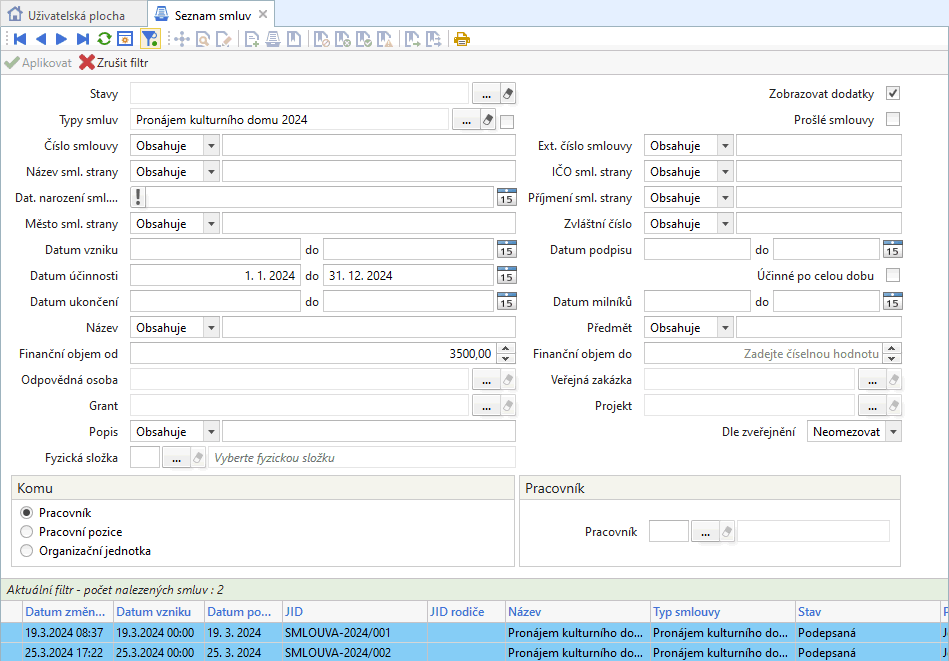
Task: Click the orange print icon
Action: point(461,39)
